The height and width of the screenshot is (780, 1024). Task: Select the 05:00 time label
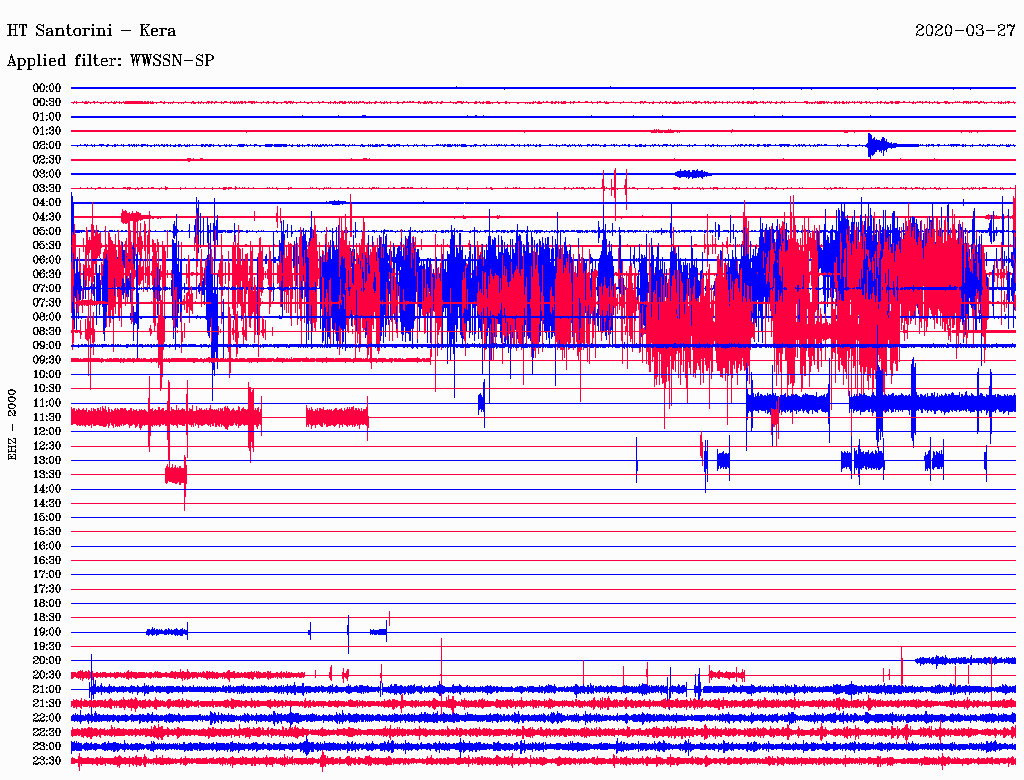47,232
